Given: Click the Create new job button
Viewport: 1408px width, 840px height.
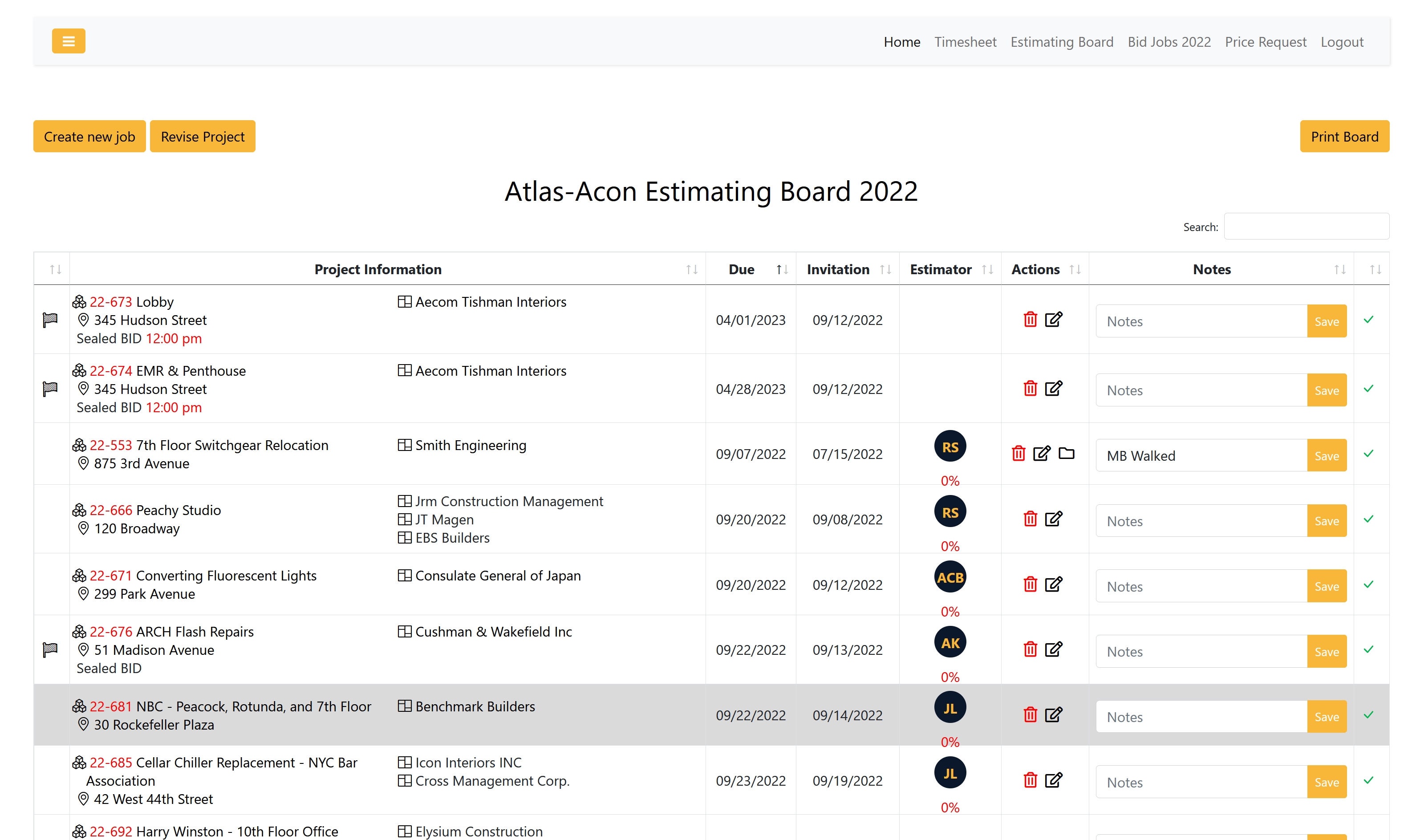Looking at the screenshot, I should tap(89, 136).
